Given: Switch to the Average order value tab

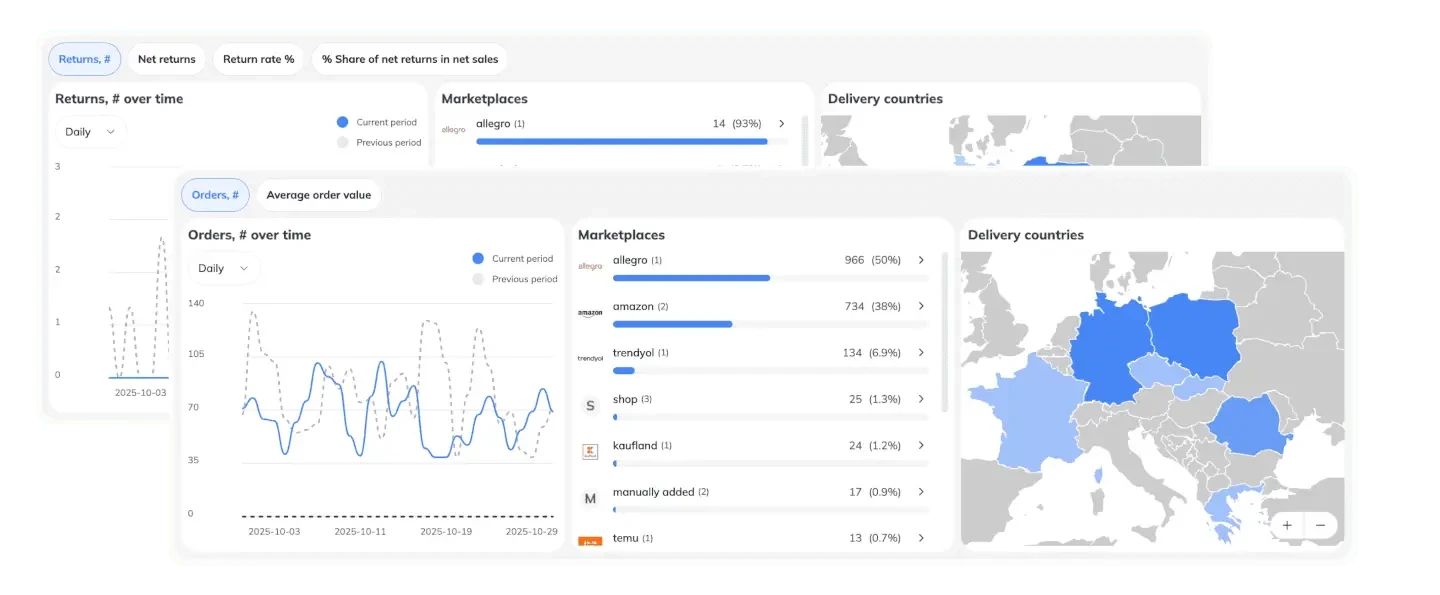Looking at the screenshot, I should coord(318,194).
